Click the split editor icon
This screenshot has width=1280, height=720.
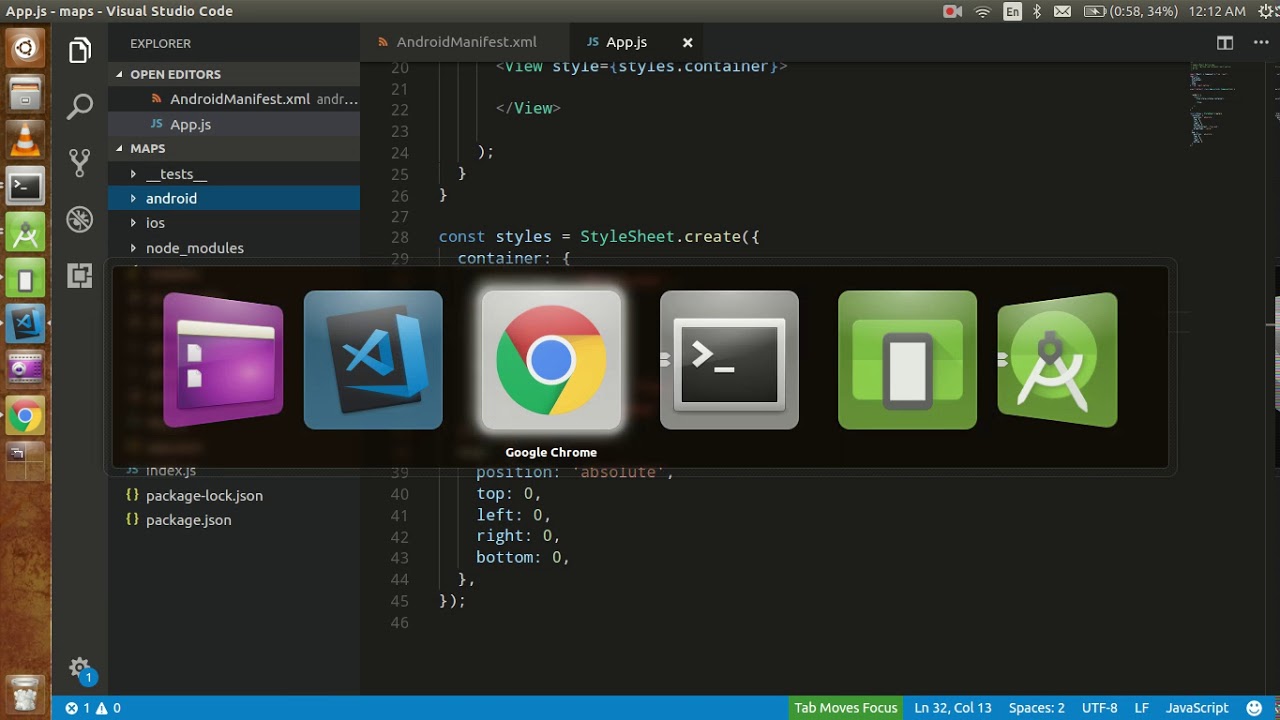pos(1225,42)
